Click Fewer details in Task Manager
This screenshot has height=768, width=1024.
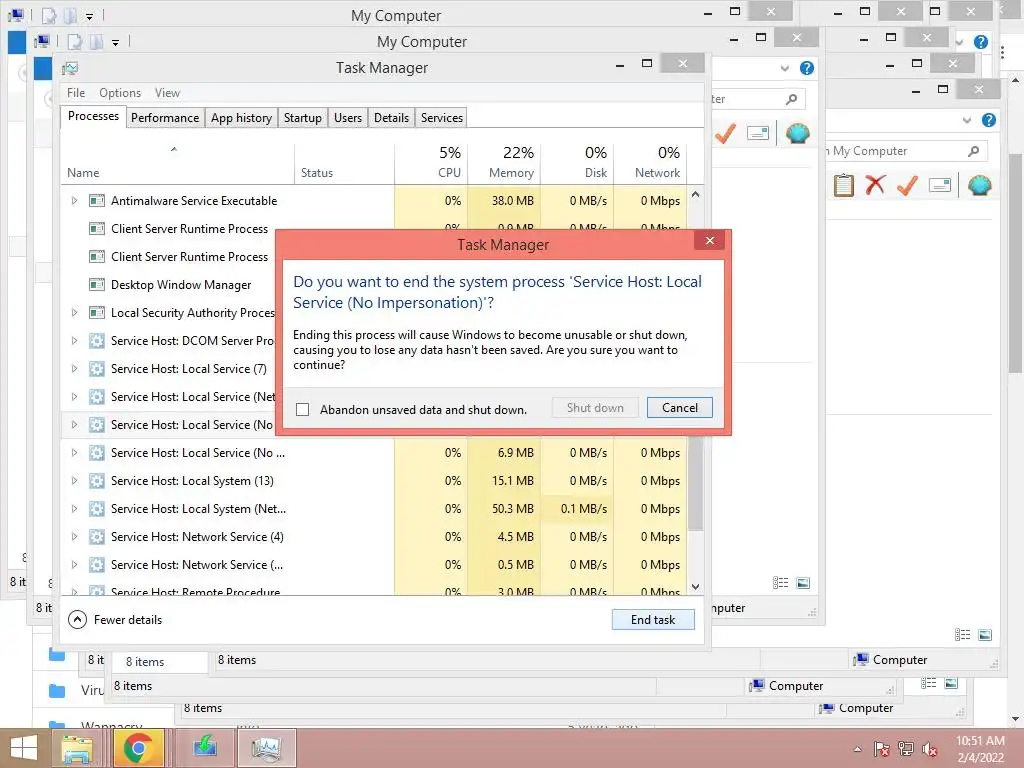point(115,620)
